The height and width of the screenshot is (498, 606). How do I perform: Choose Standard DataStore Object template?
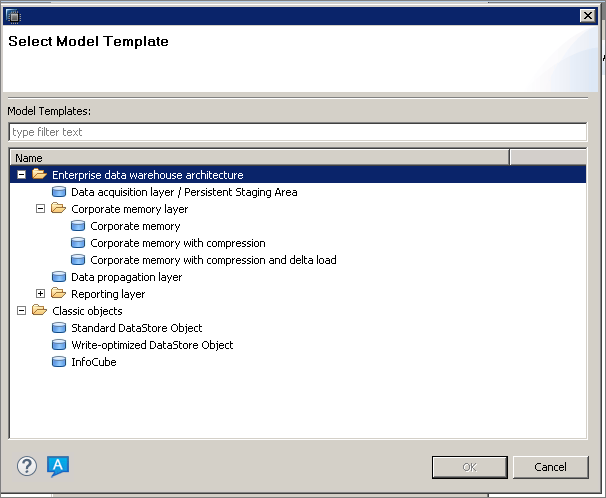tap(136, 328)
